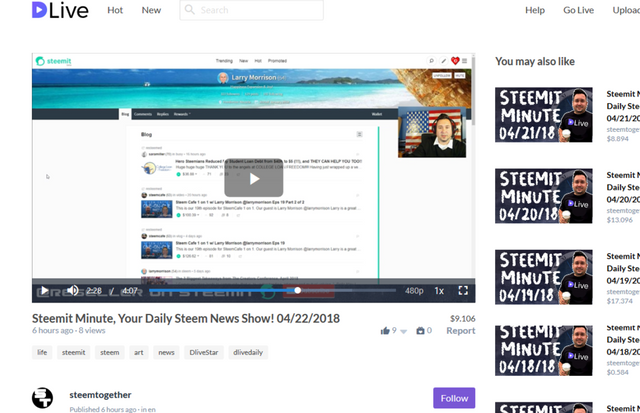
Task: Select the 'art' tag
Action: point(139,352)
